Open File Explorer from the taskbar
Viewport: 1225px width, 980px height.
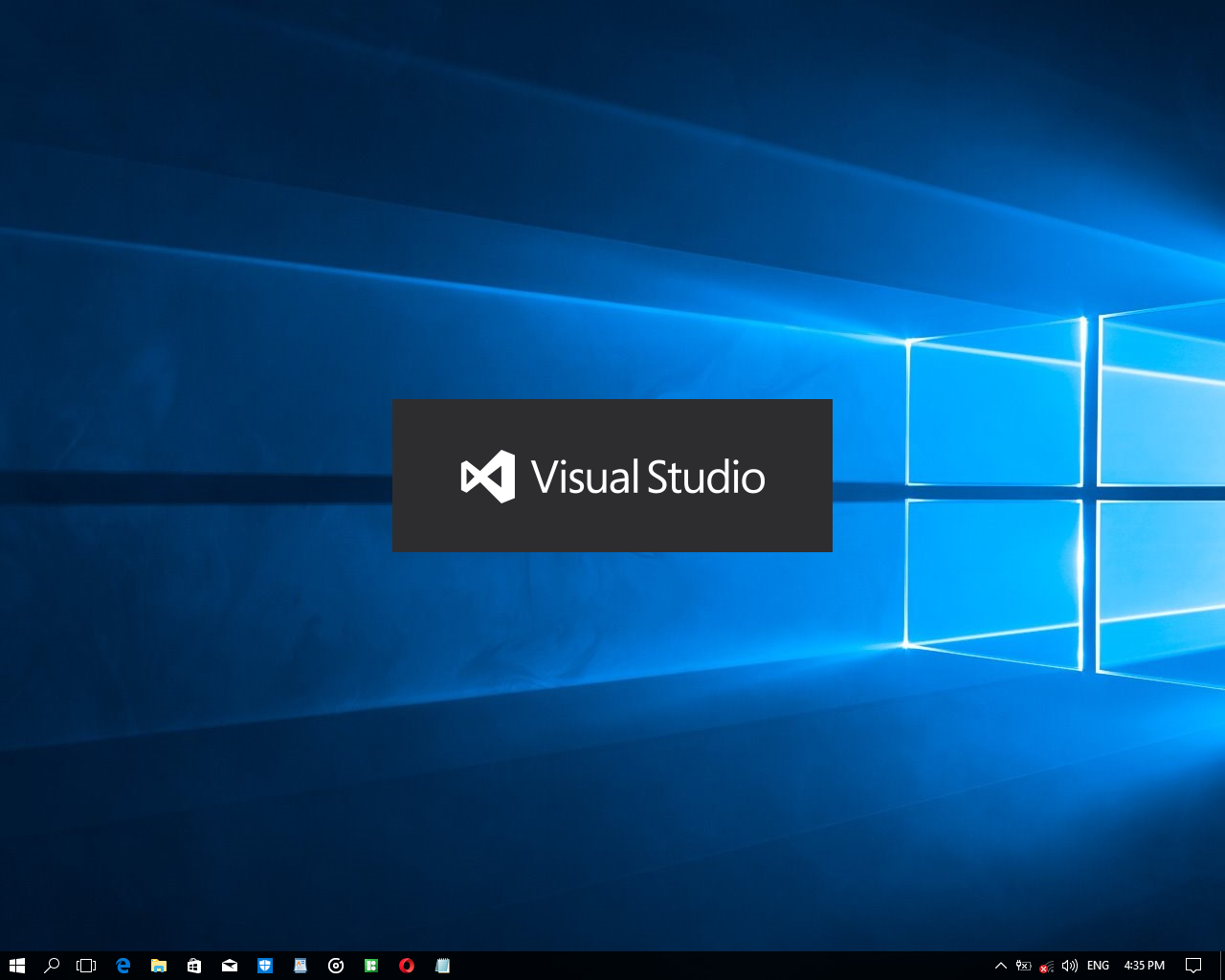coord(159,966)
